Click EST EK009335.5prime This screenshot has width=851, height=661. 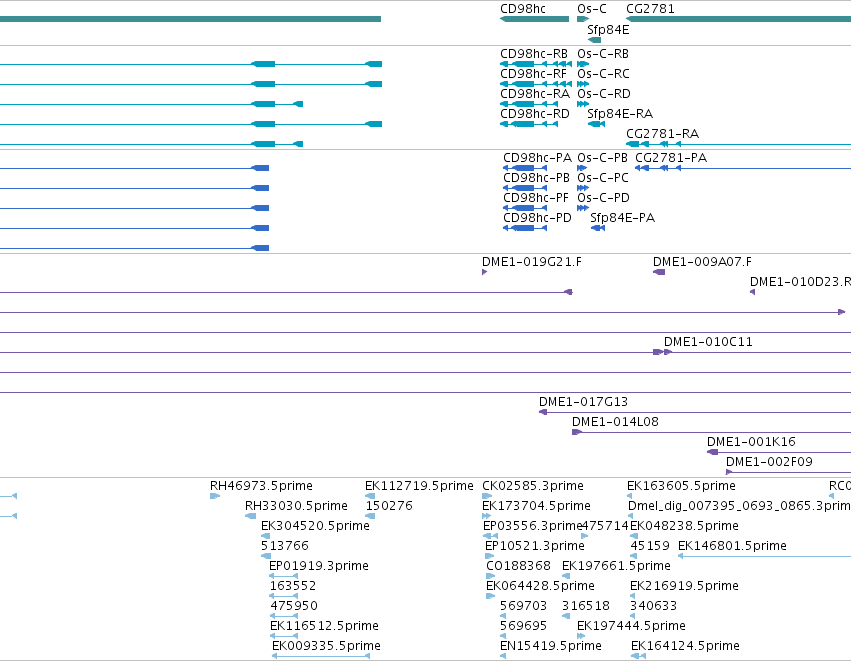tap(326, 647)
